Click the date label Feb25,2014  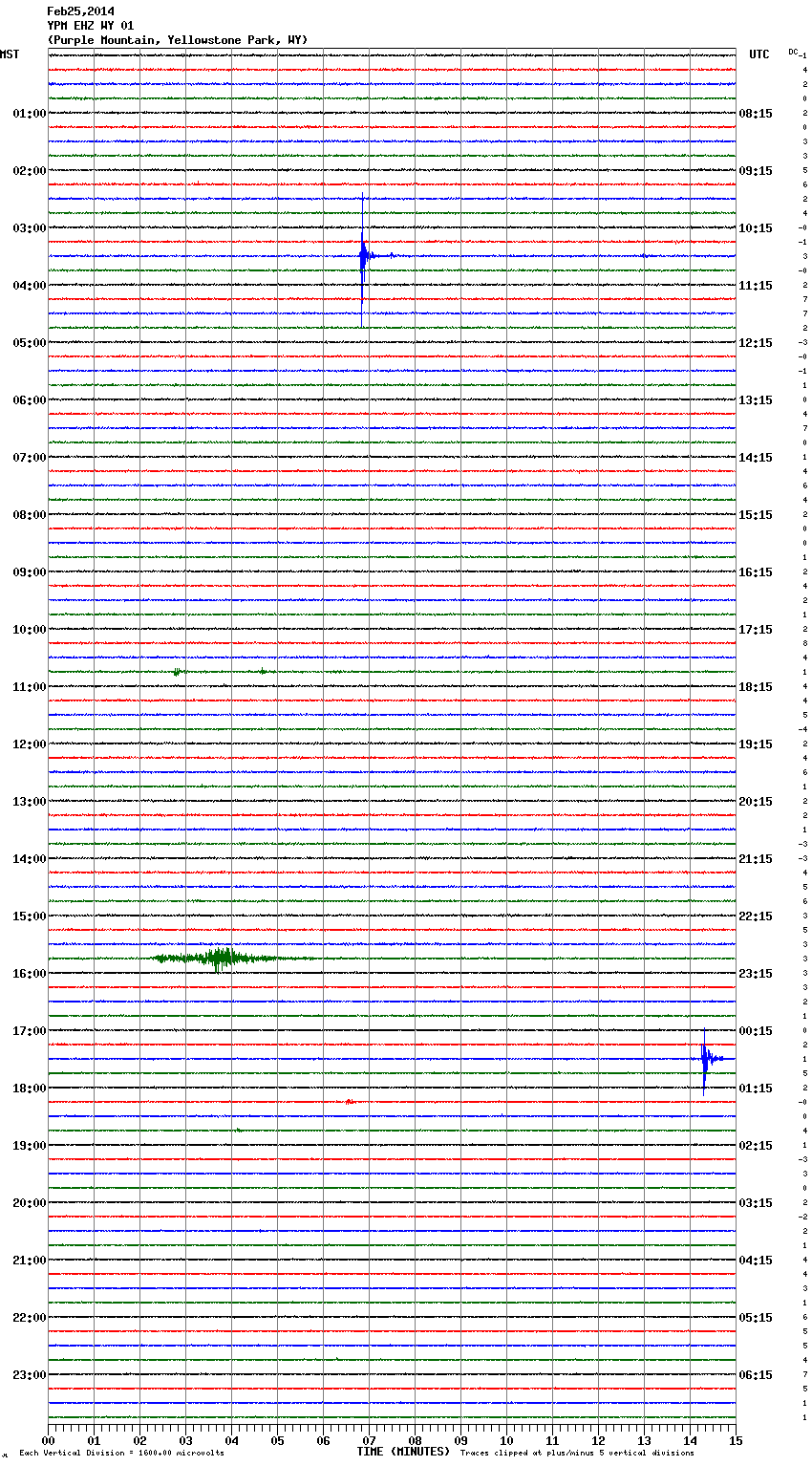[80, 11]
